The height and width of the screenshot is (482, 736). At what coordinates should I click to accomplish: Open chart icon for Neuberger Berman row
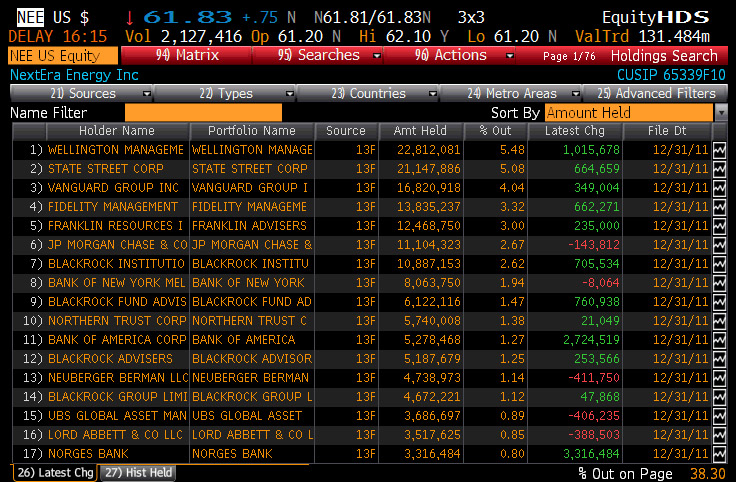coord(720,377)
